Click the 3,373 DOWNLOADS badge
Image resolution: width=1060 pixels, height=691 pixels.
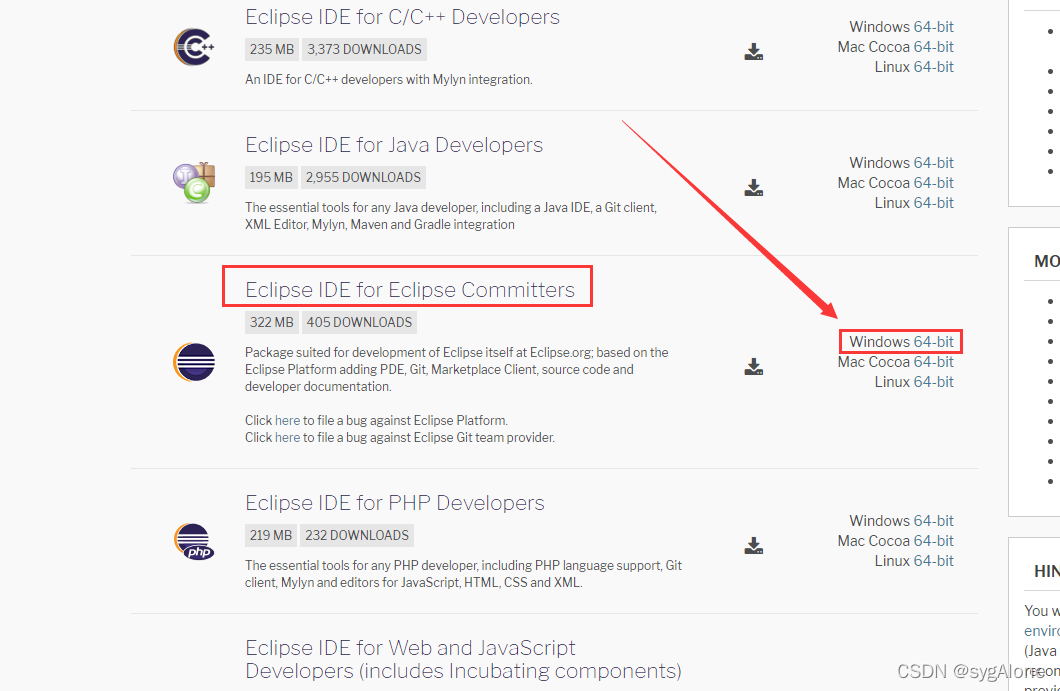pyautogui.click(x=364, y=49)
